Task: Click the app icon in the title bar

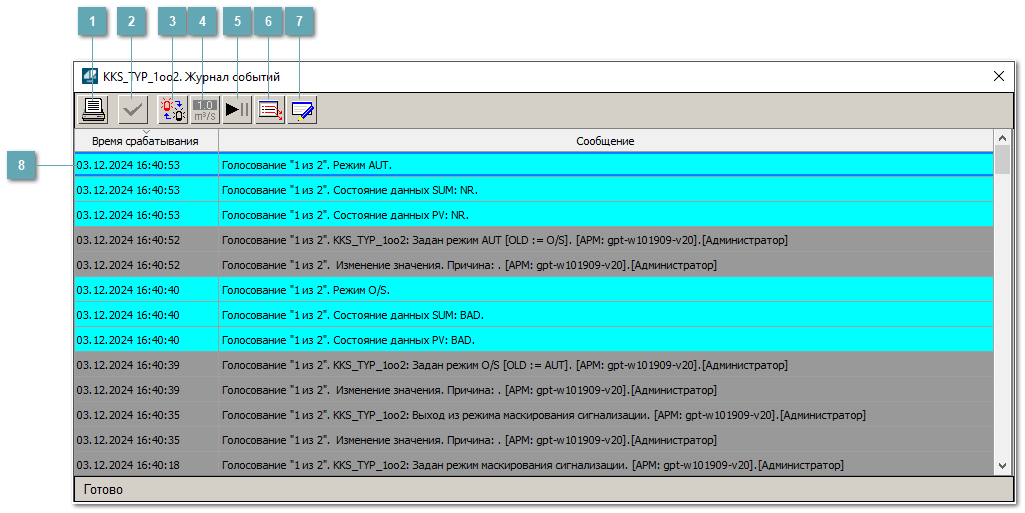Action: coord(90,77)
